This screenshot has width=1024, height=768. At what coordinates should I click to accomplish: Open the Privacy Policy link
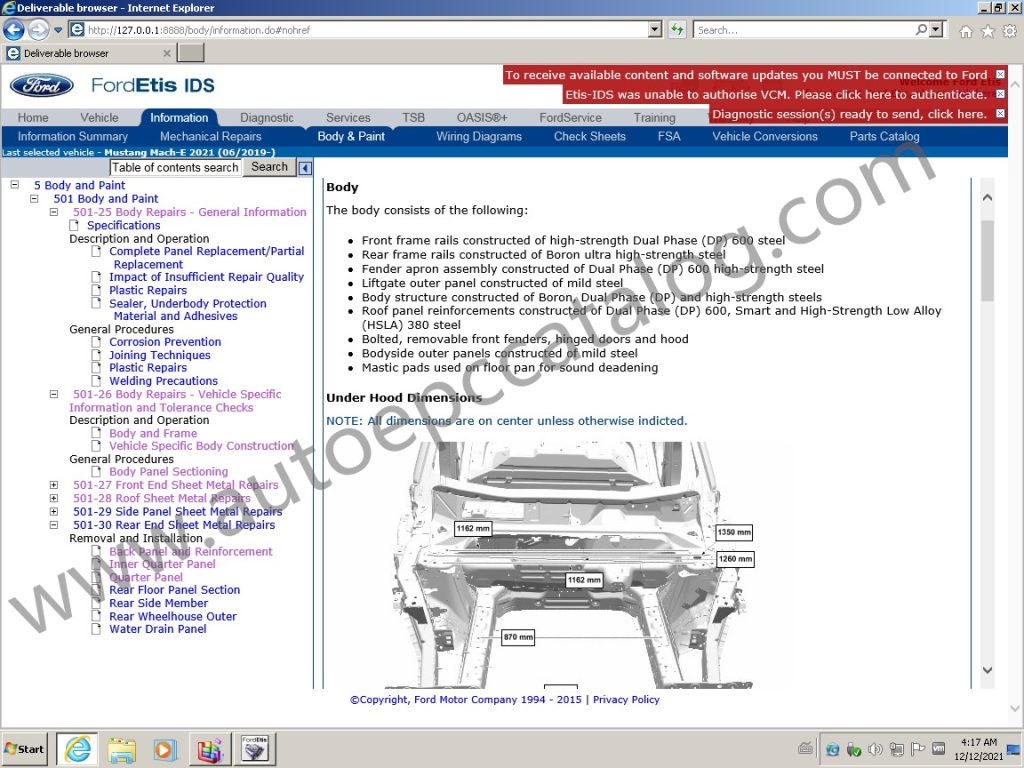(626, 700)
